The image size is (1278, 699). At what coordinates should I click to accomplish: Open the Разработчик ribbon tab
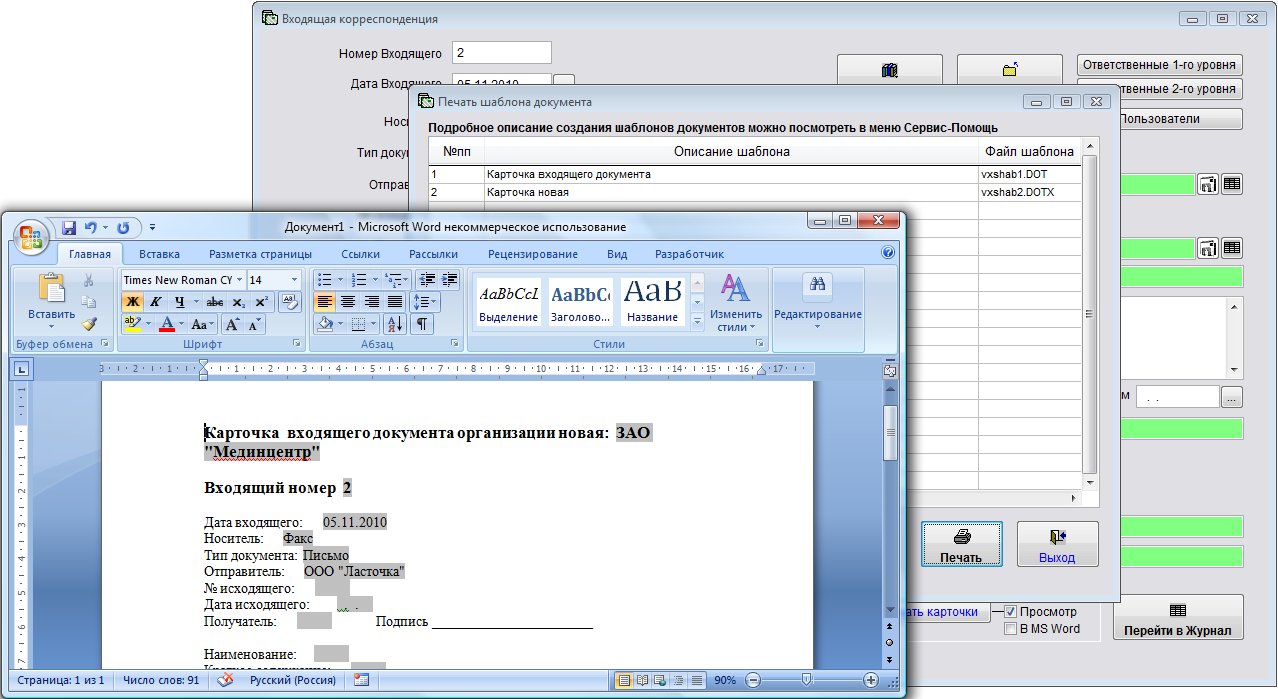690,254
